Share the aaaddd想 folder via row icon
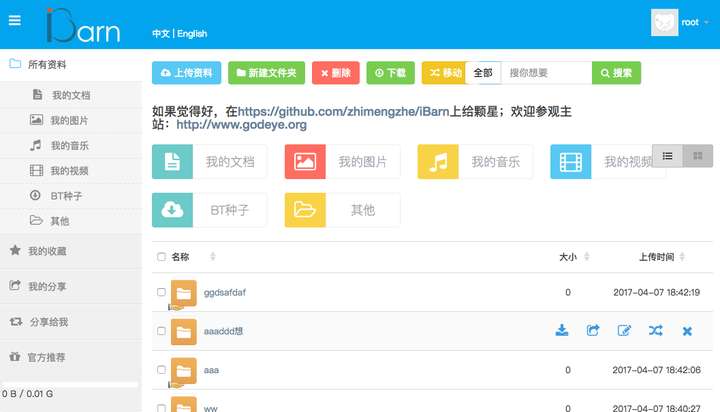Screen dimensions: 720x412 [593, 330]
